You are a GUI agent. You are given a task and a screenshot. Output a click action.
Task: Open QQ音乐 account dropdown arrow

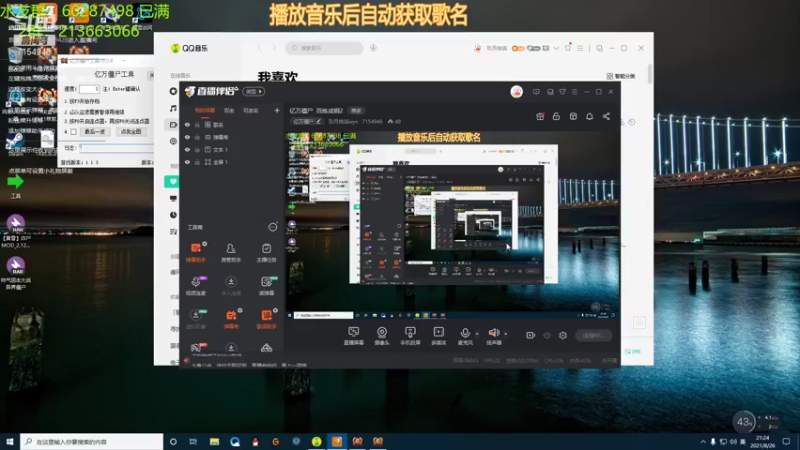[556, 48]
